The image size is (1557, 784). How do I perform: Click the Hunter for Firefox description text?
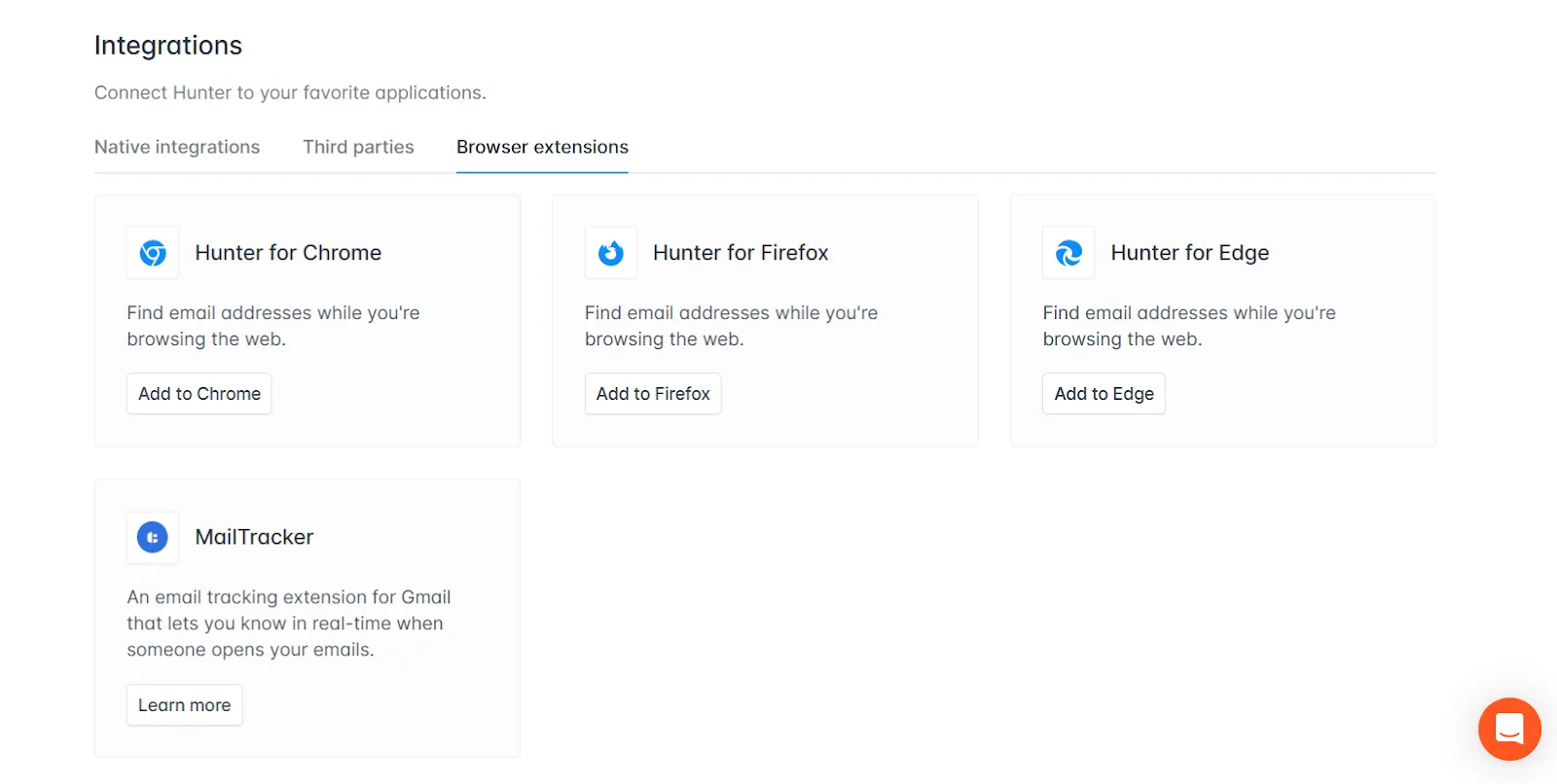[731, 326]
